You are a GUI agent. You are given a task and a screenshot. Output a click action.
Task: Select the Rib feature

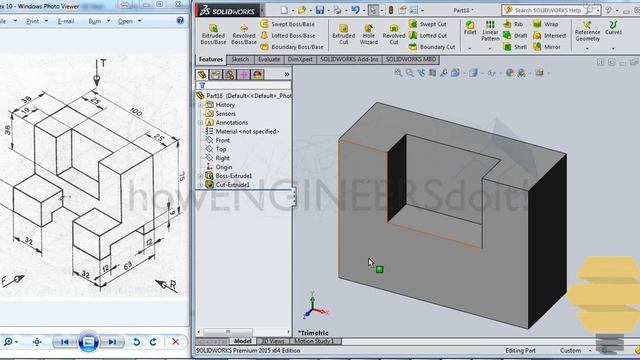pyautogui.click(x=513, y=24)
